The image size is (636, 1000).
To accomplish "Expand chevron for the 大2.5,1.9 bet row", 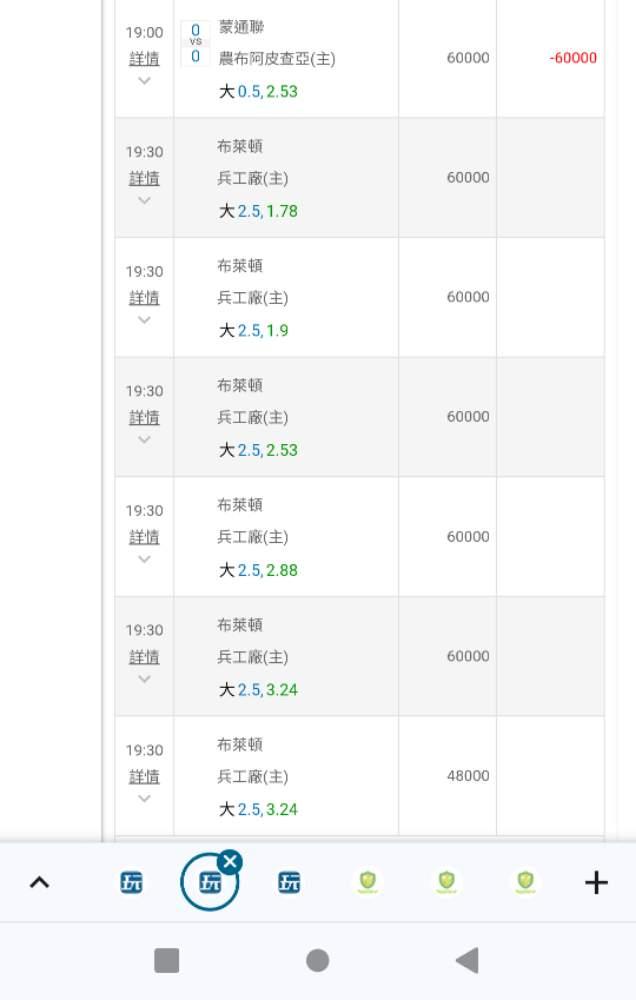I will [144, 320].
